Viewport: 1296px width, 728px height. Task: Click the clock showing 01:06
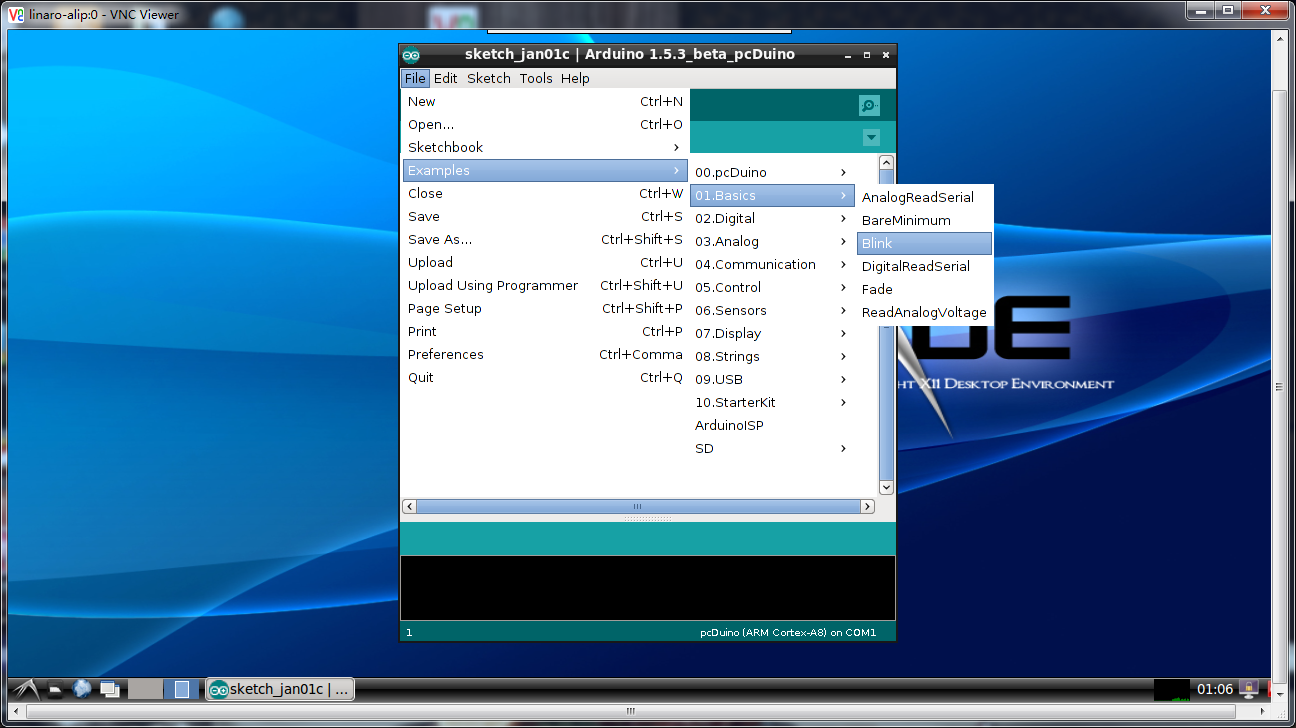tap(1214, 689)
